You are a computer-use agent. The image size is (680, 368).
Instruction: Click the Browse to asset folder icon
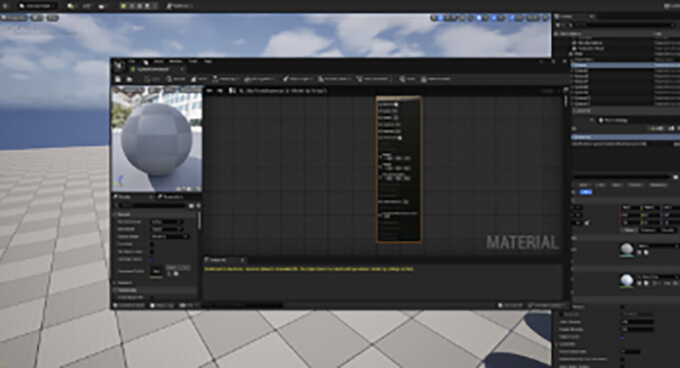point(129,79)
